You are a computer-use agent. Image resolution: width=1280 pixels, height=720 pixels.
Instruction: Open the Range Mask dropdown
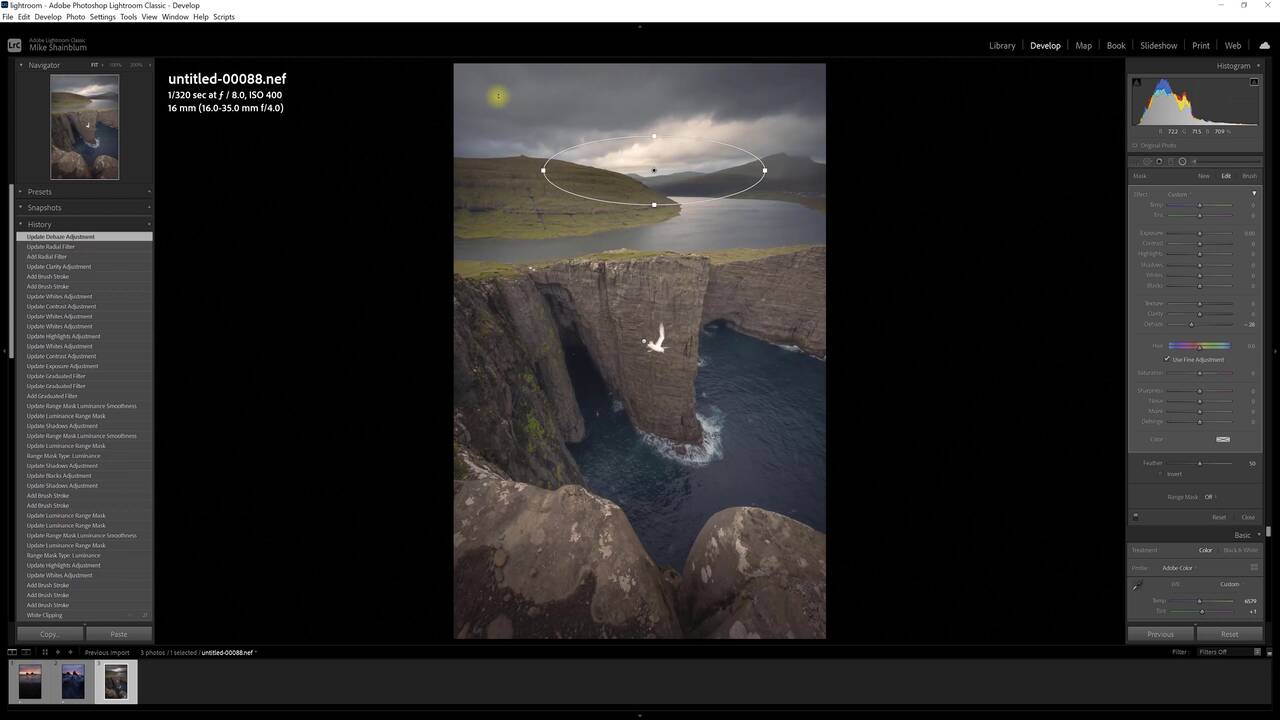(x=1208, y=497)
